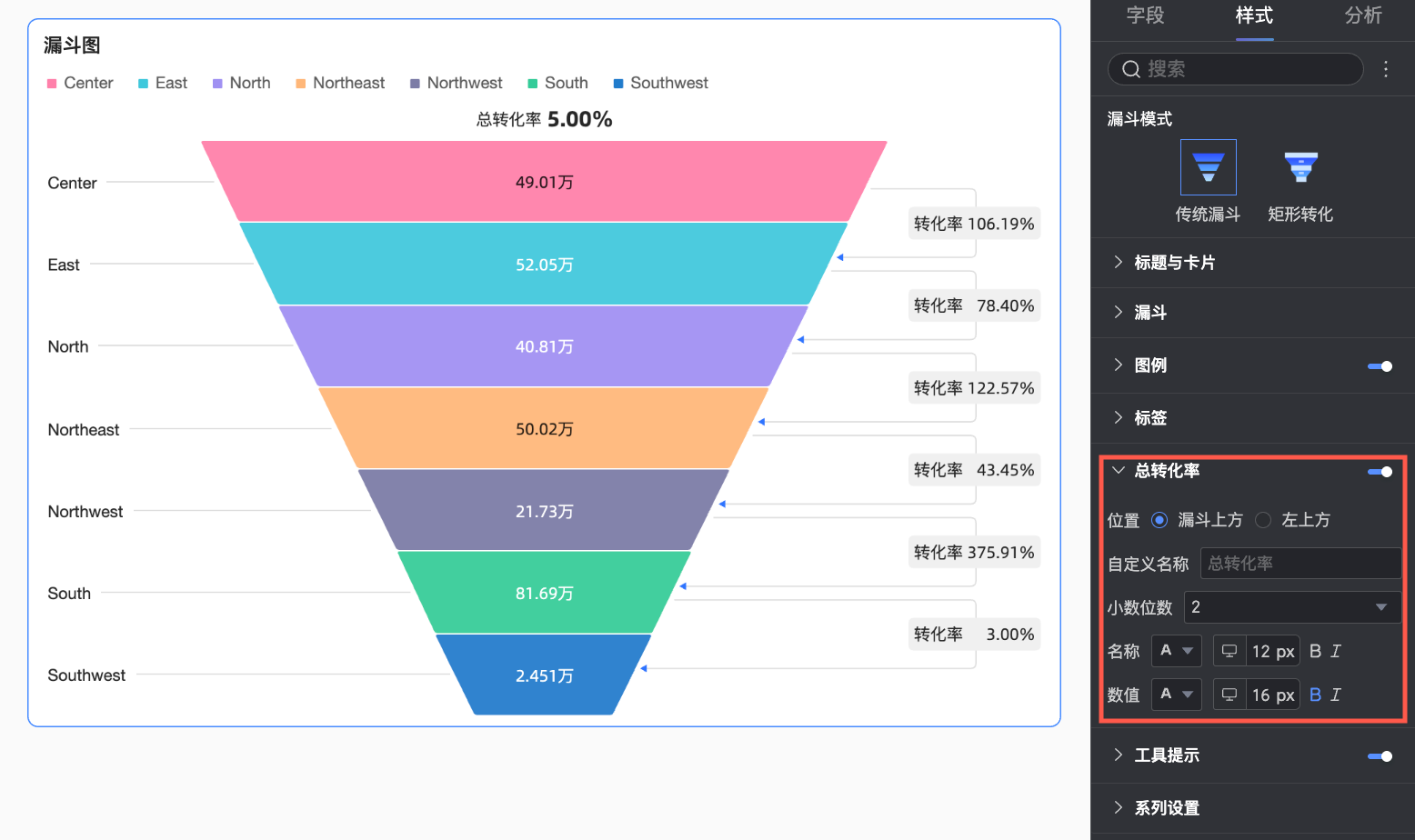Toggle italic for 数值 text
This screenshot has height=840, width=1415.
point(1336,695)
